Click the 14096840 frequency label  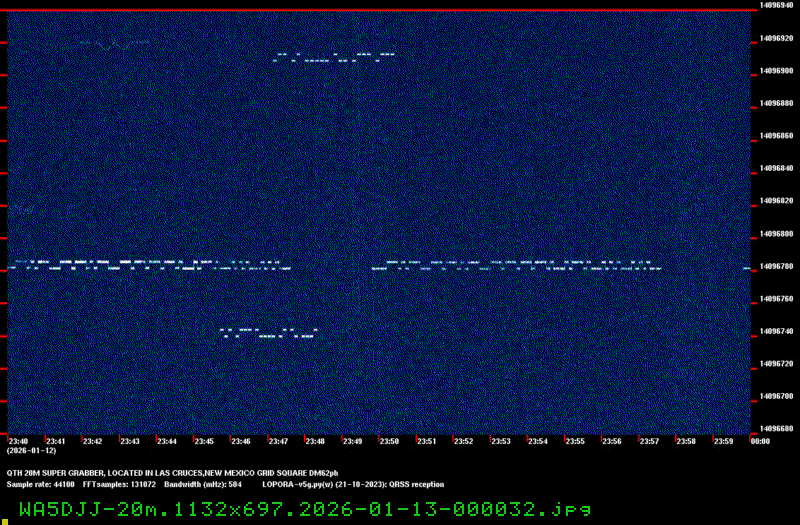(x=777, y=168)
